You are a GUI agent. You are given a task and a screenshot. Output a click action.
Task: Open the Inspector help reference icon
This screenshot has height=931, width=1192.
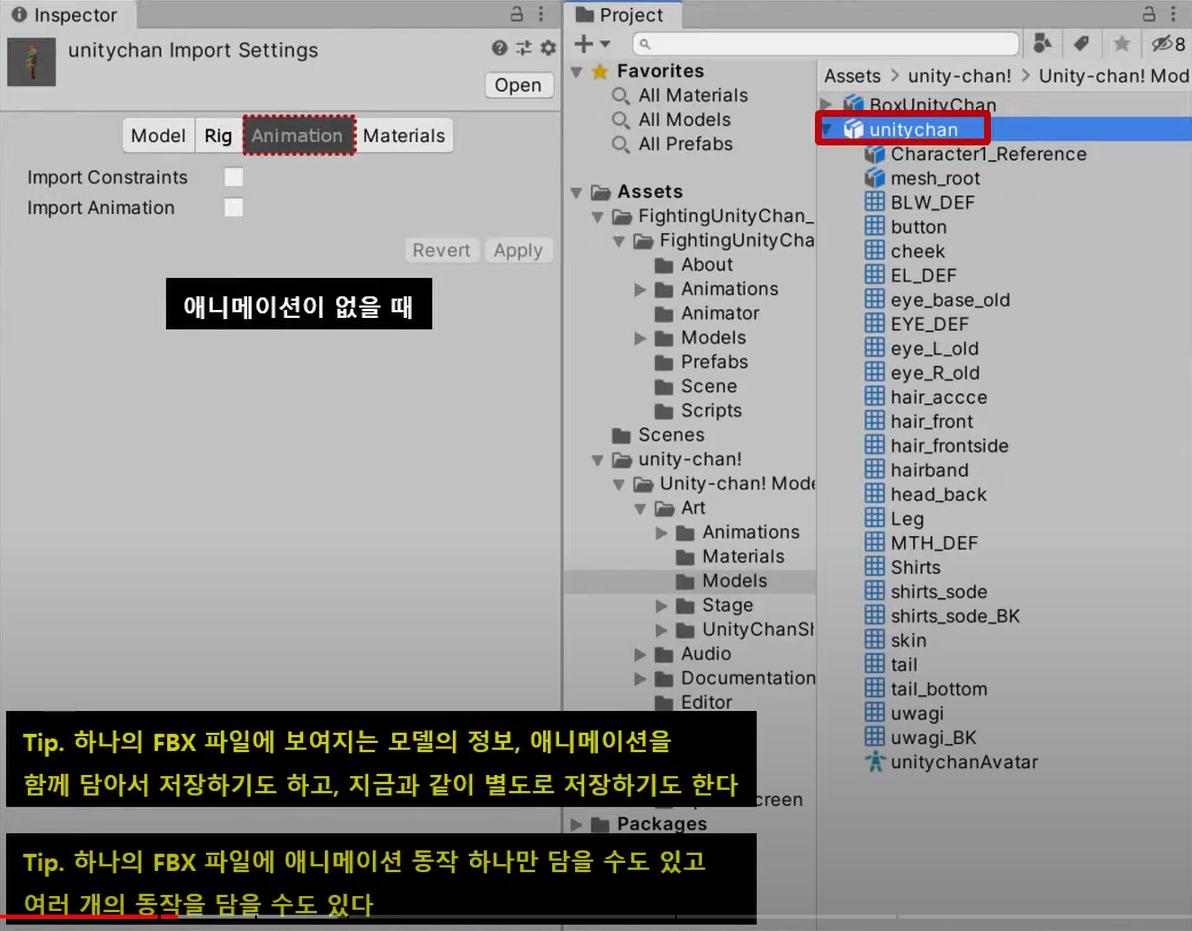[x=499, y=48]
